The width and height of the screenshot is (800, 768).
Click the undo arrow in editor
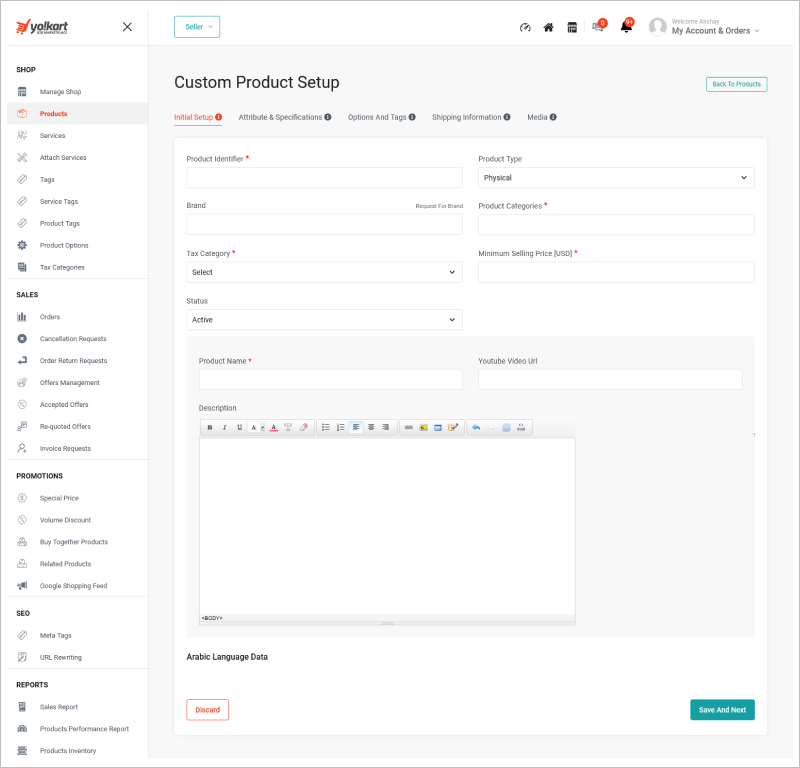coord(476,427)
